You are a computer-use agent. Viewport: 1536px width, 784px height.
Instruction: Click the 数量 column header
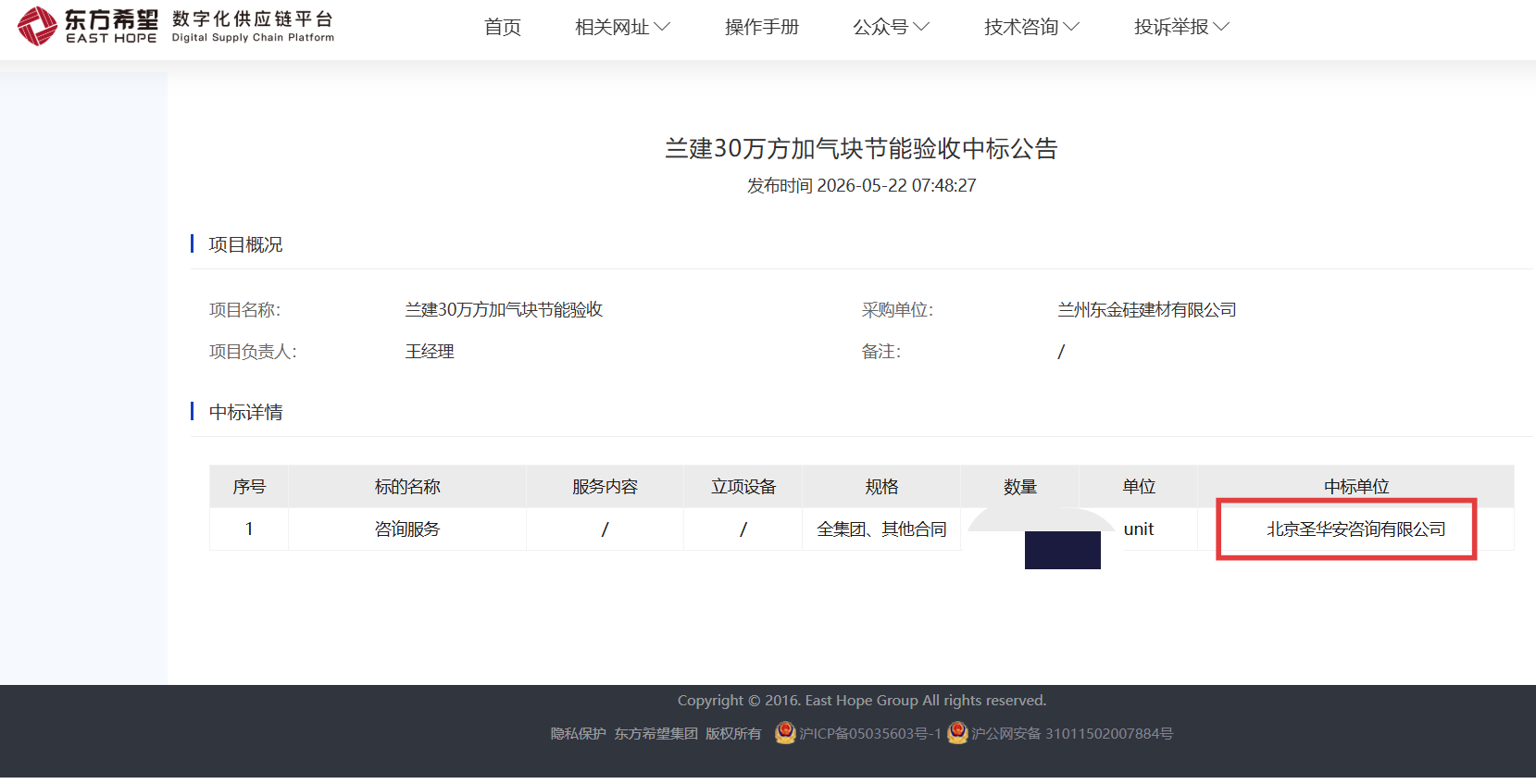(x=1020, y=487)
